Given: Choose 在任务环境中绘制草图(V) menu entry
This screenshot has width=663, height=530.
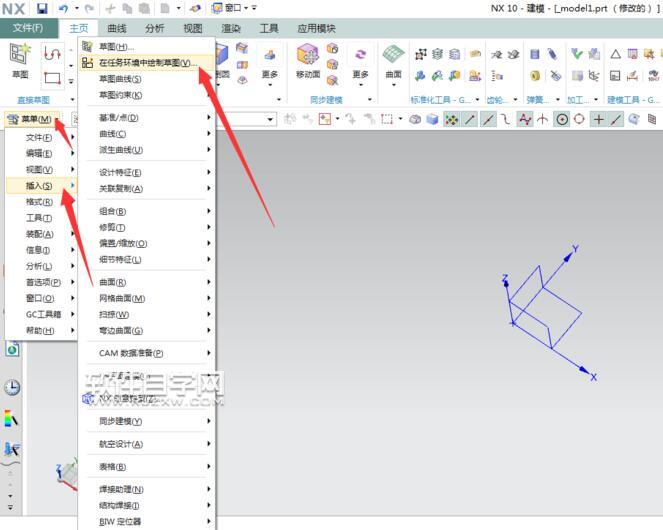Looking at the screenshot, I should 147,63.
